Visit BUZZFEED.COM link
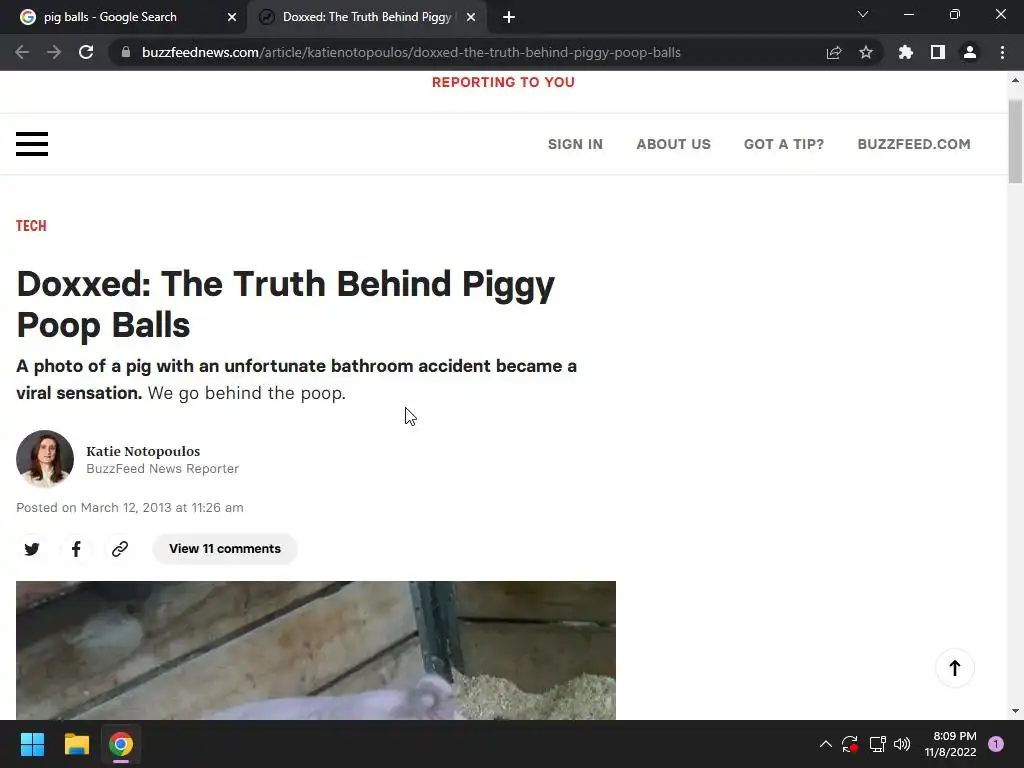This screenshot has height=768, width=1024. click(x=914, y=144)
